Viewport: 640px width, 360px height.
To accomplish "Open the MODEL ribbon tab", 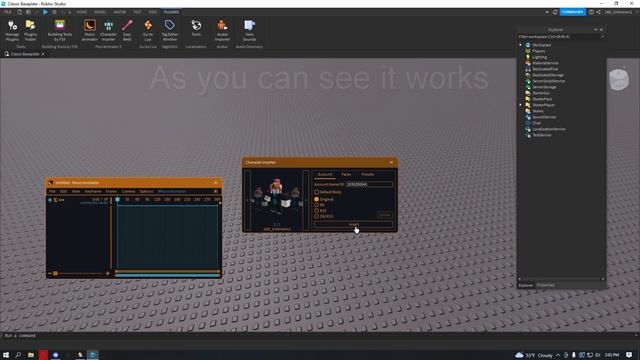I will pos(100,12).
